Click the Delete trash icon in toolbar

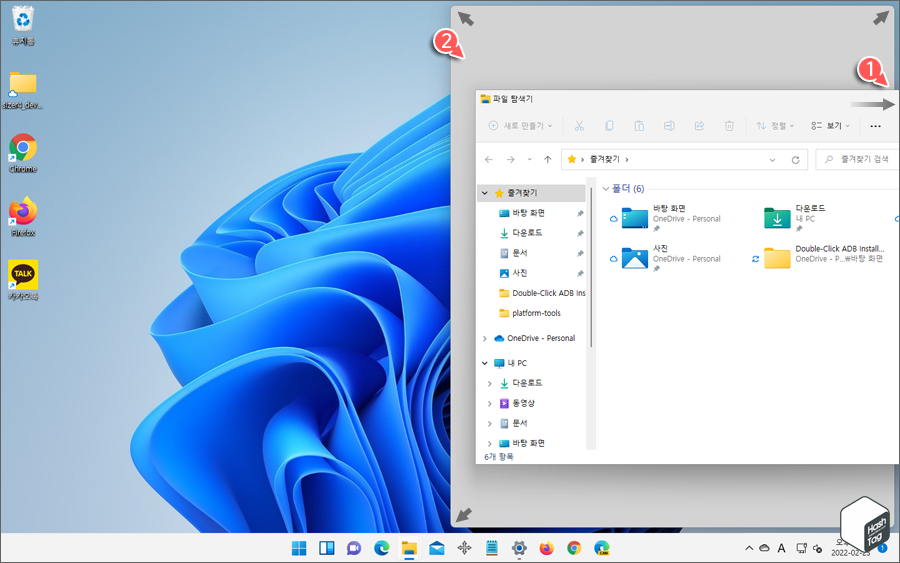pyautogui.click(x=729, y=126)
